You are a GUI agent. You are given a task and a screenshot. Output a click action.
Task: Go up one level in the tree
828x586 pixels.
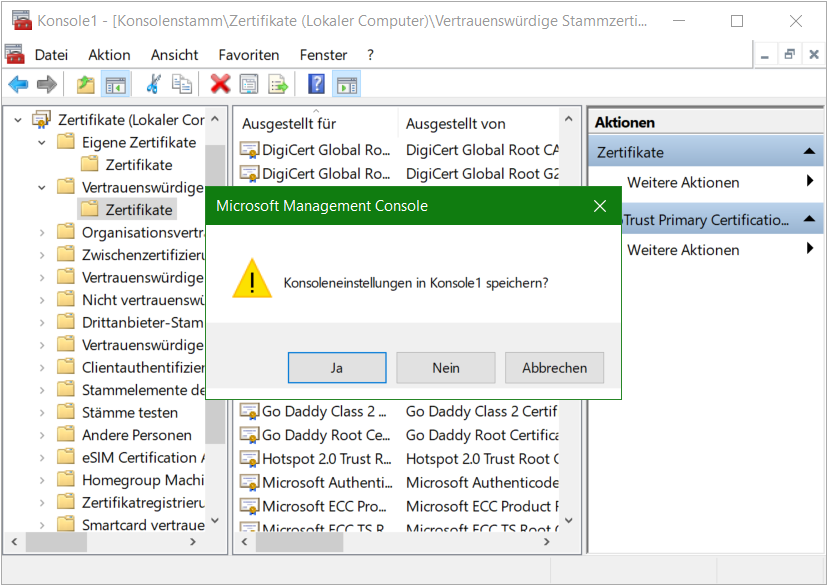tap(86, 84)
